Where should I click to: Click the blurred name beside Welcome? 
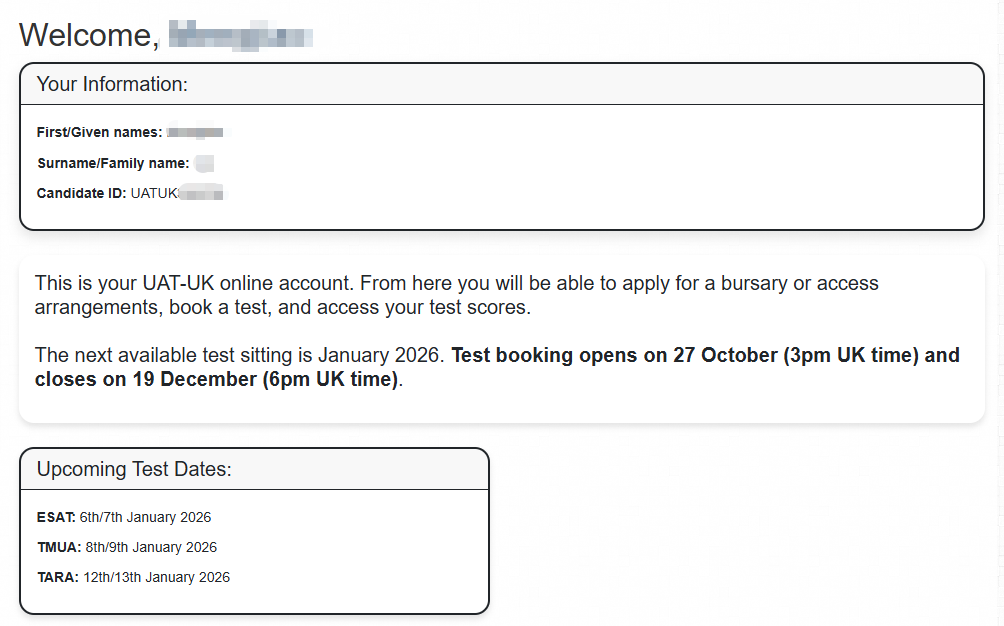point(241,37)
